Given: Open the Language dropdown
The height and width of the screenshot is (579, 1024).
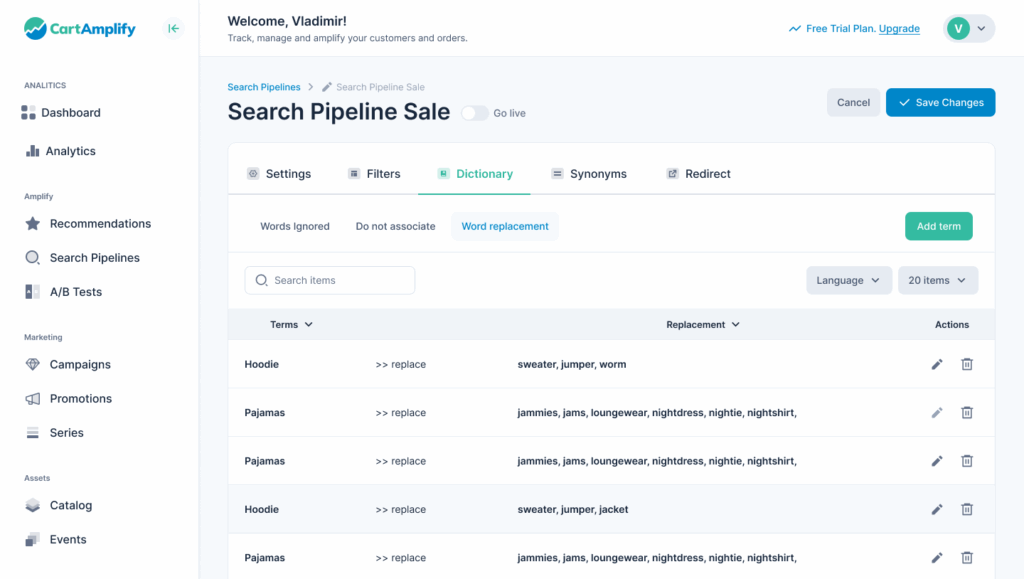Looking at the screenshot, I should coord(848,280).
